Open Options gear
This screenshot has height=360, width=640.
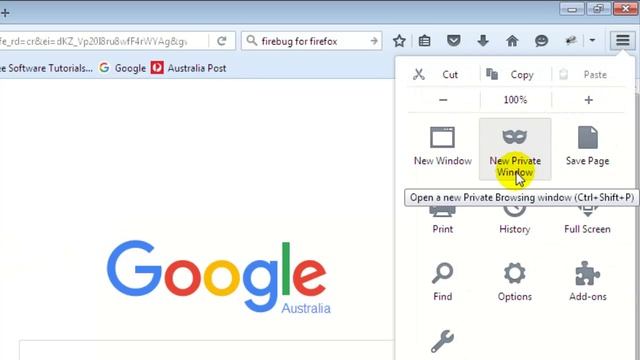click(x=515, y=282)
